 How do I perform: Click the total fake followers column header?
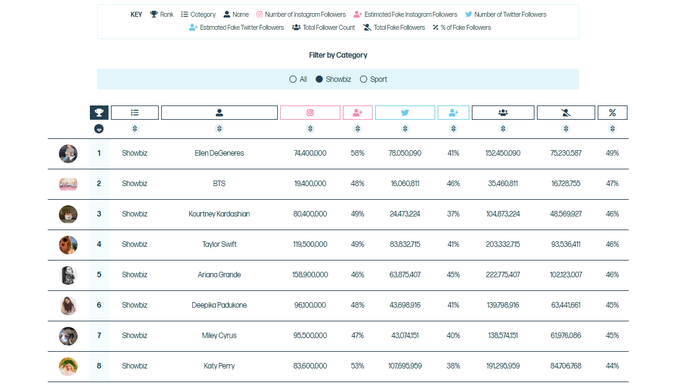tap(566, 113)
